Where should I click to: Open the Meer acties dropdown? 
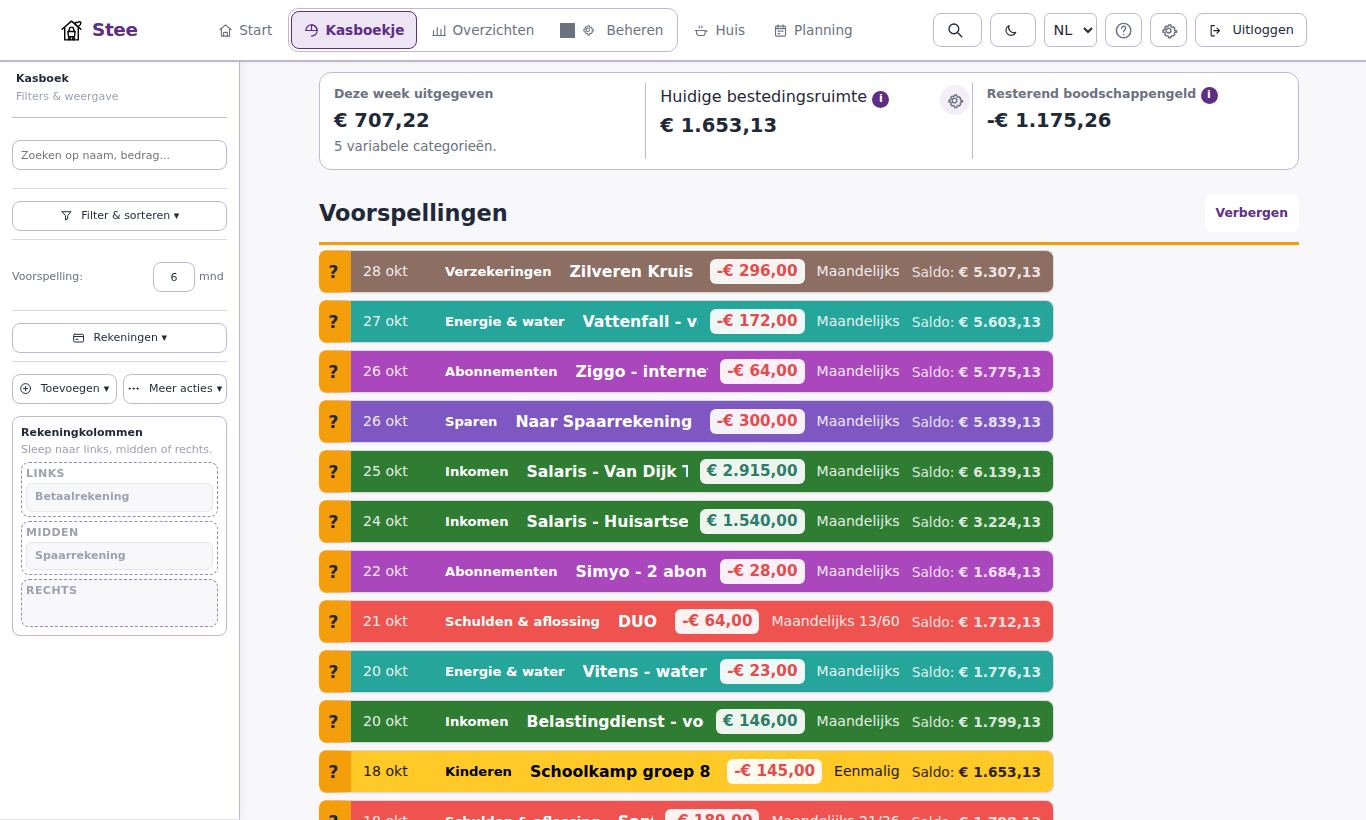(175, 388)
